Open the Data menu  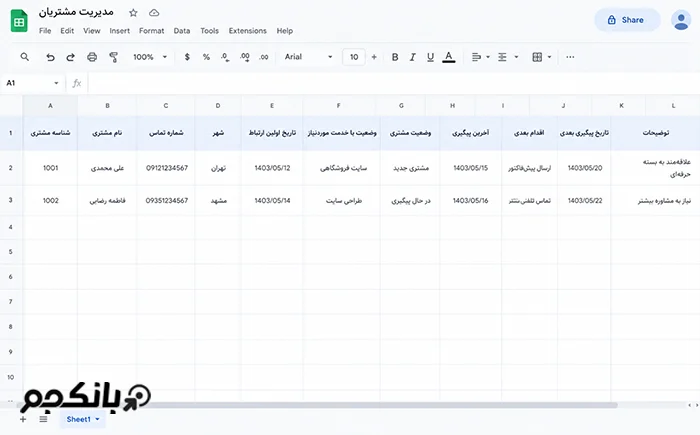182,31
